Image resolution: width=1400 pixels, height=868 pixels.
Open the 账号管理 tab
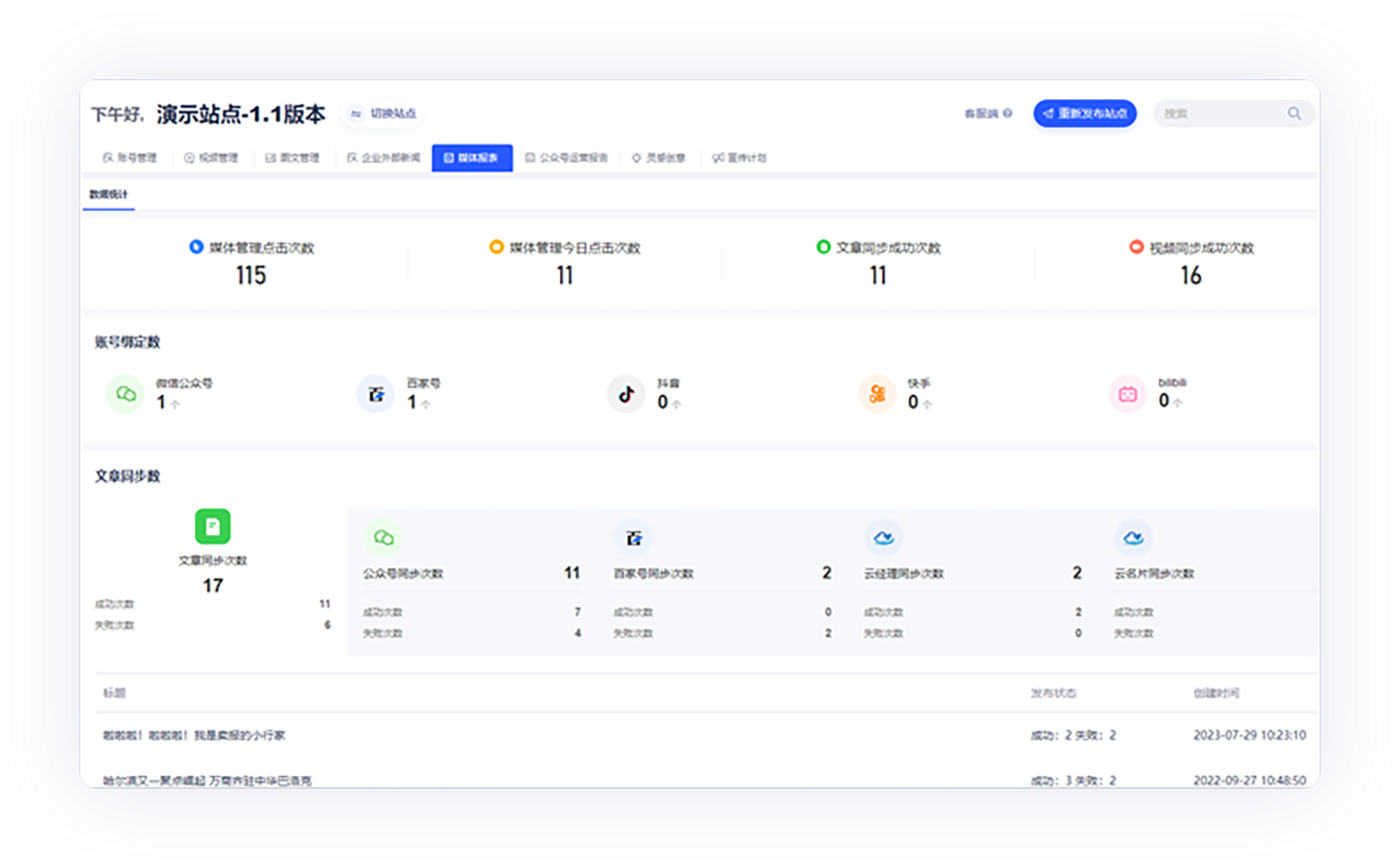[130, 158]
